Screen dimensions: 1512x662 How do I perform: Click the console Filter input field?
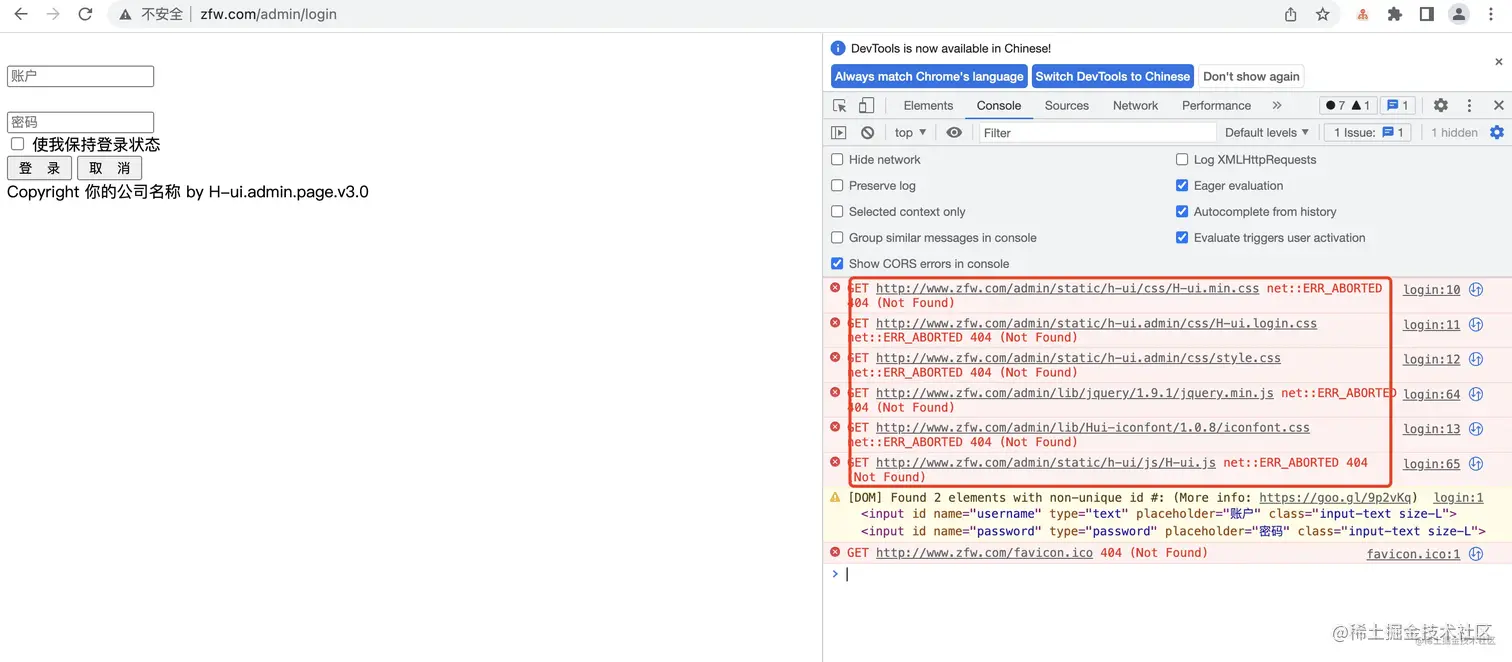(1097, 132)
